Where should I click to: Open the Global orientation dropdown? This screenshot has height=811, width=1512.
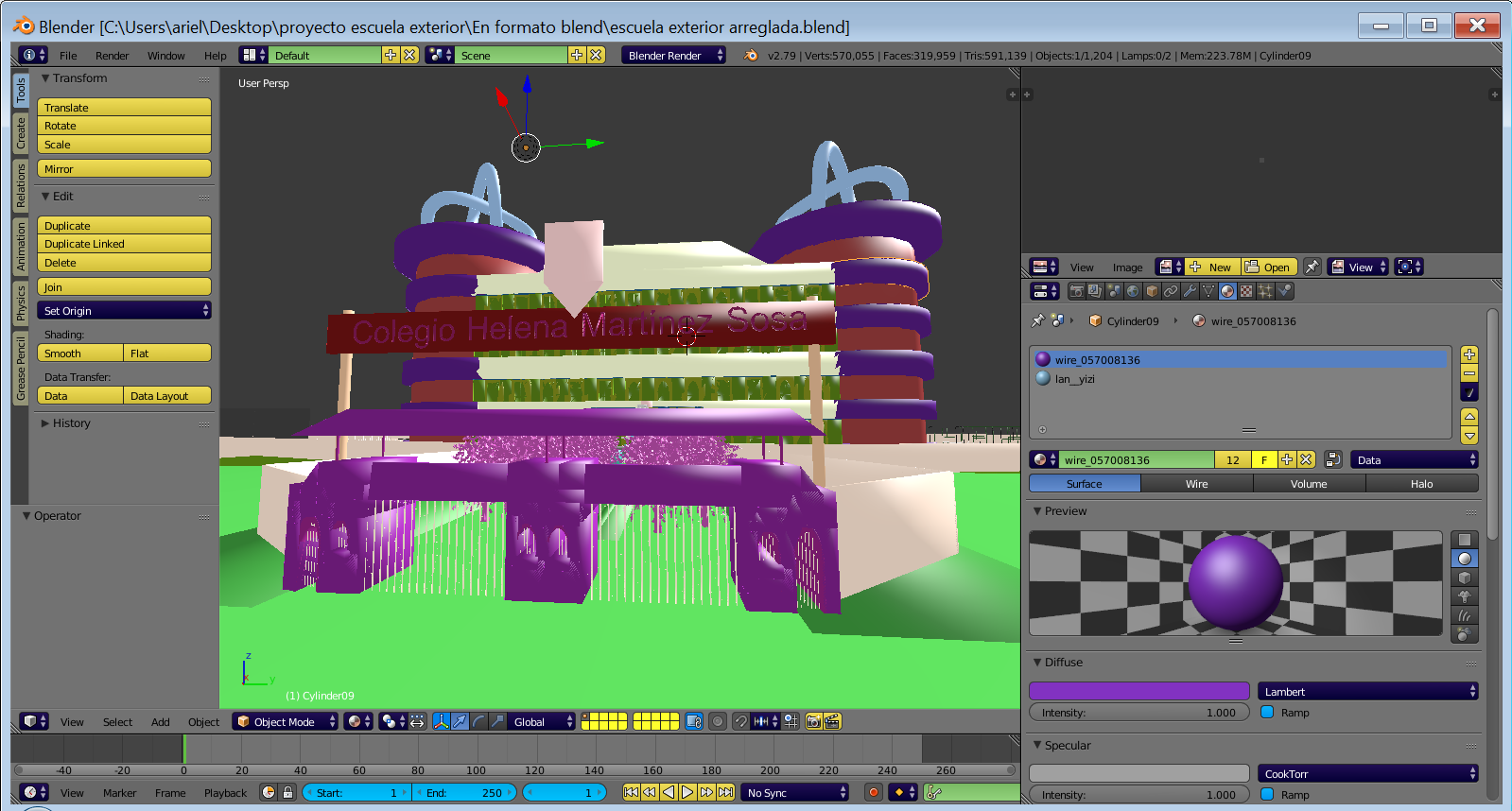(x=542, y=721)
